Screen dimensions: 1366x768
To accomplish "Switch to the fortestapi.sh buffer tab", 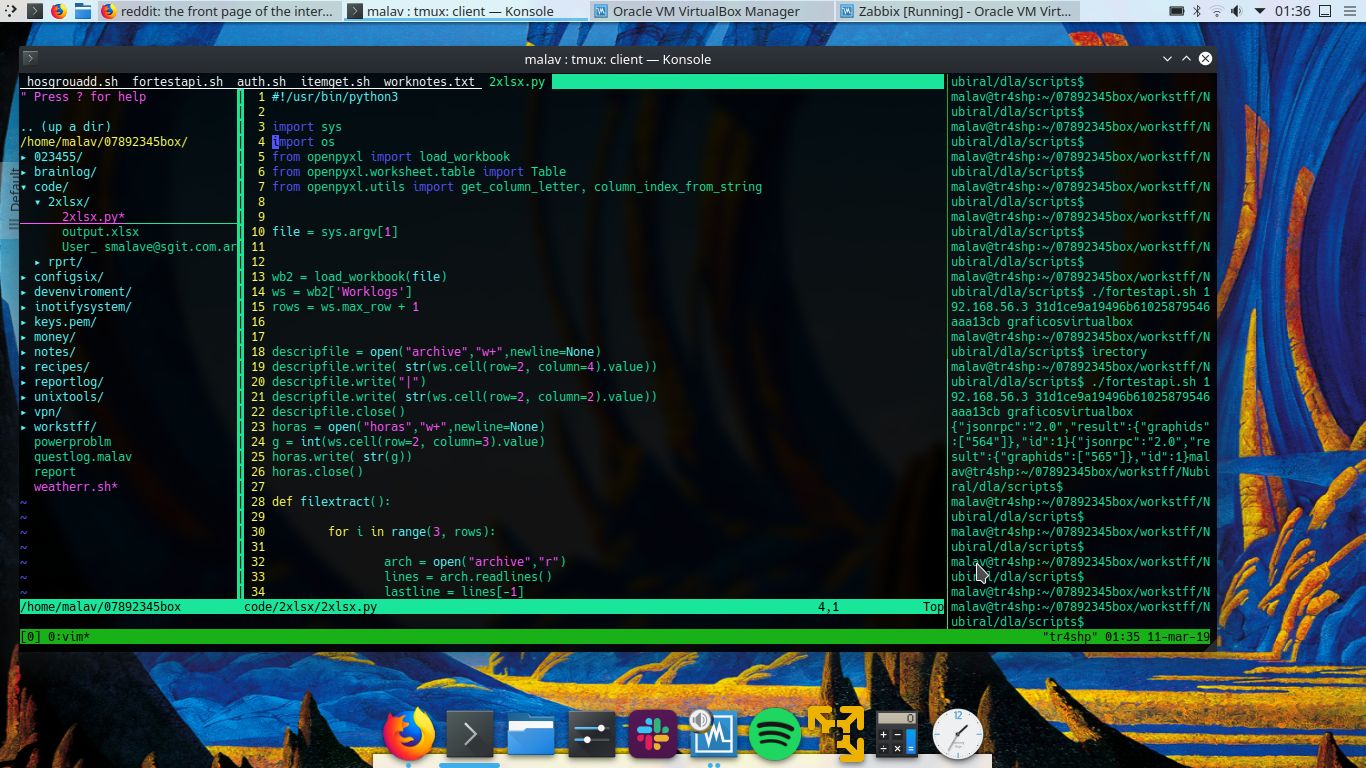I will point(176,82).
